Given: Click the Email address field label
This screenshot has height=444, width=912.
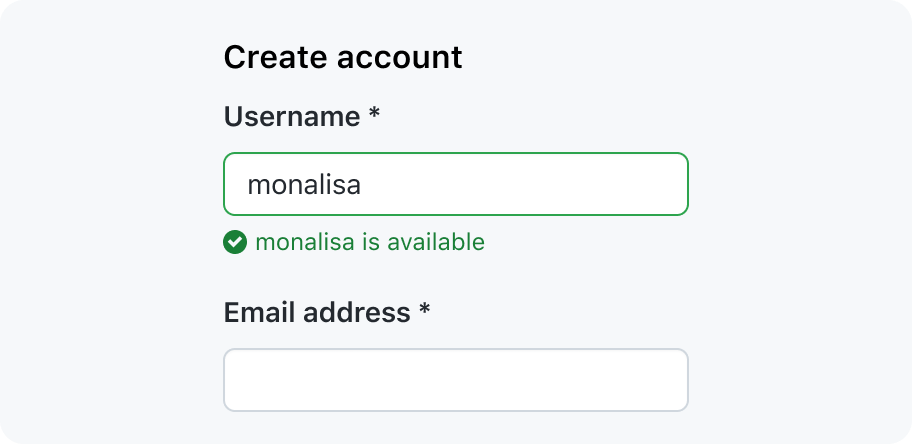Looking at the screenshot, I should (x=317, y=312).
